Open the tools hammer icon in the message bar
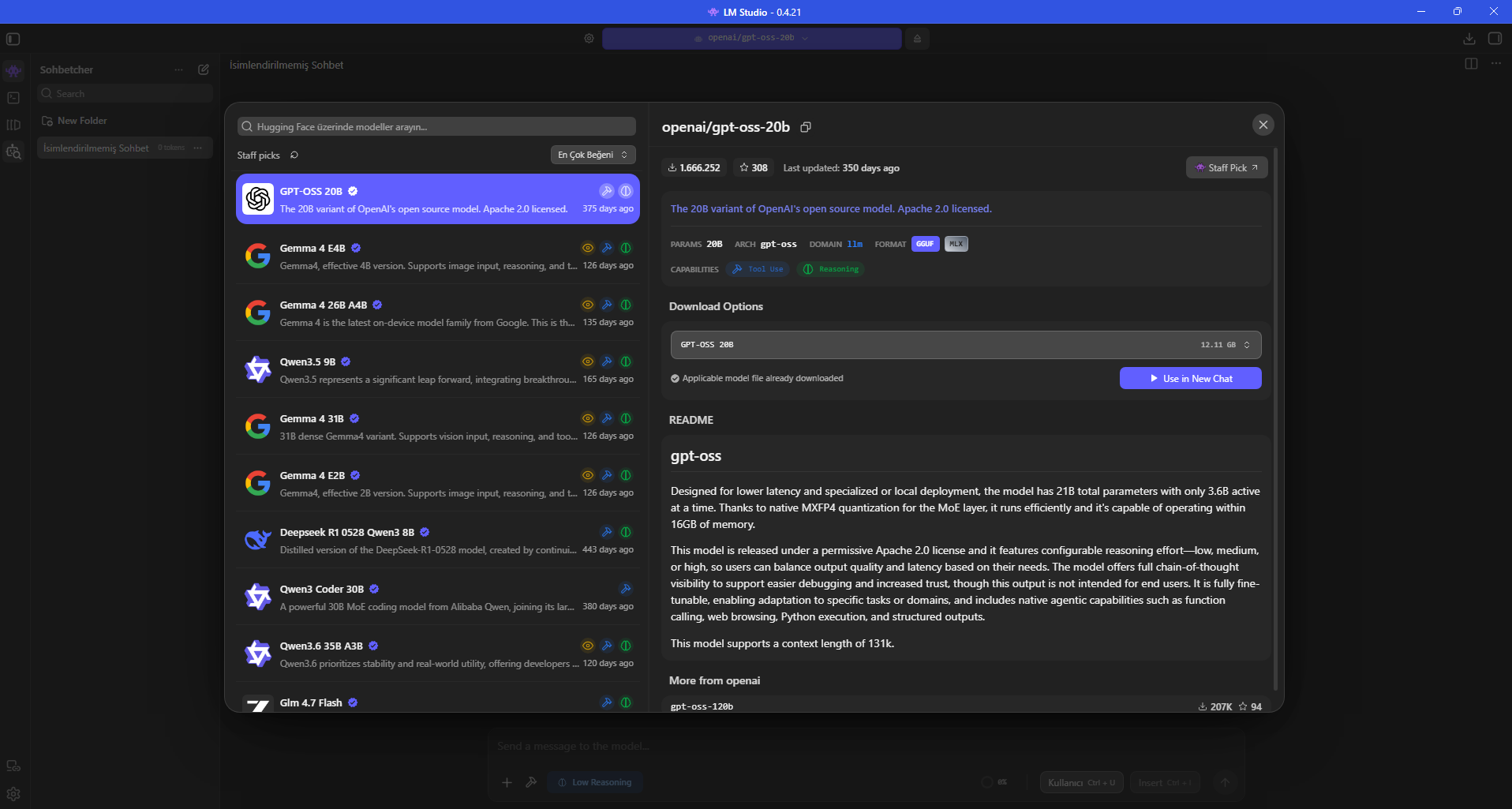Image resolution: width=1512 pixels, height=809 pixels. 531,783
